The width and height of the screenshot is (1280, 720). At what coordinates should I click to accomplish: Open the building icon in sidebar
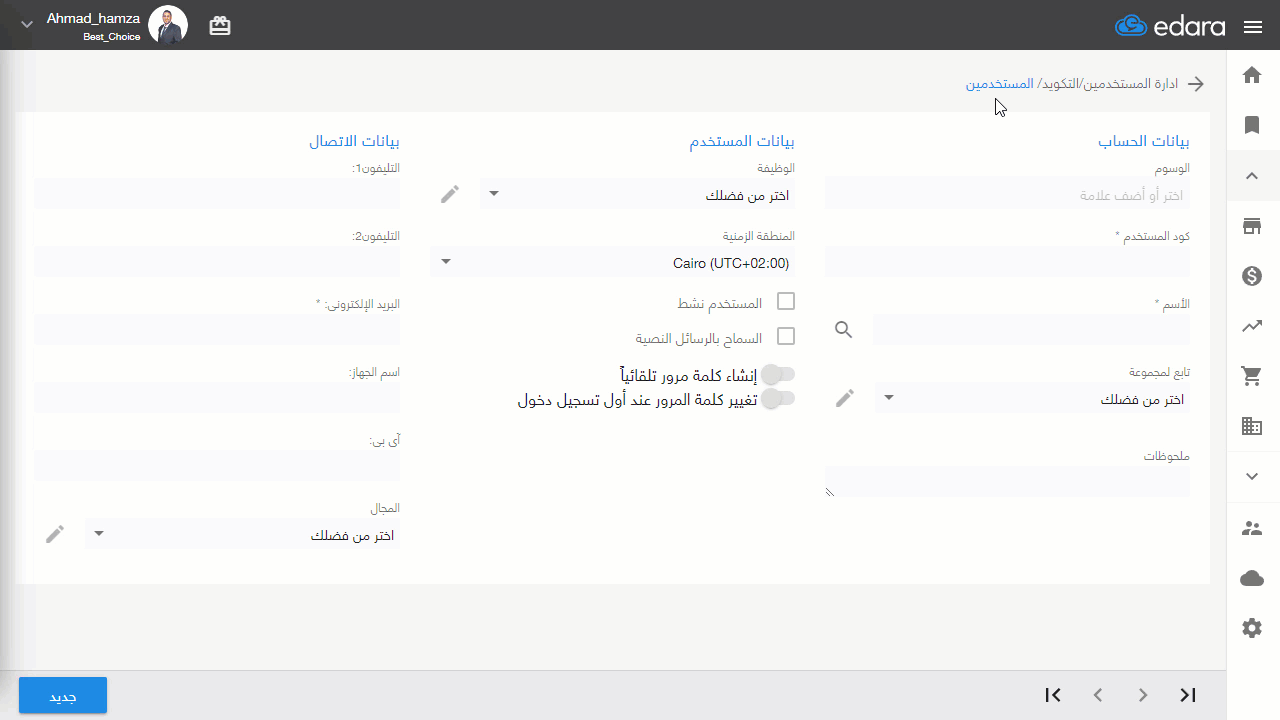(x=1252, y=426)
